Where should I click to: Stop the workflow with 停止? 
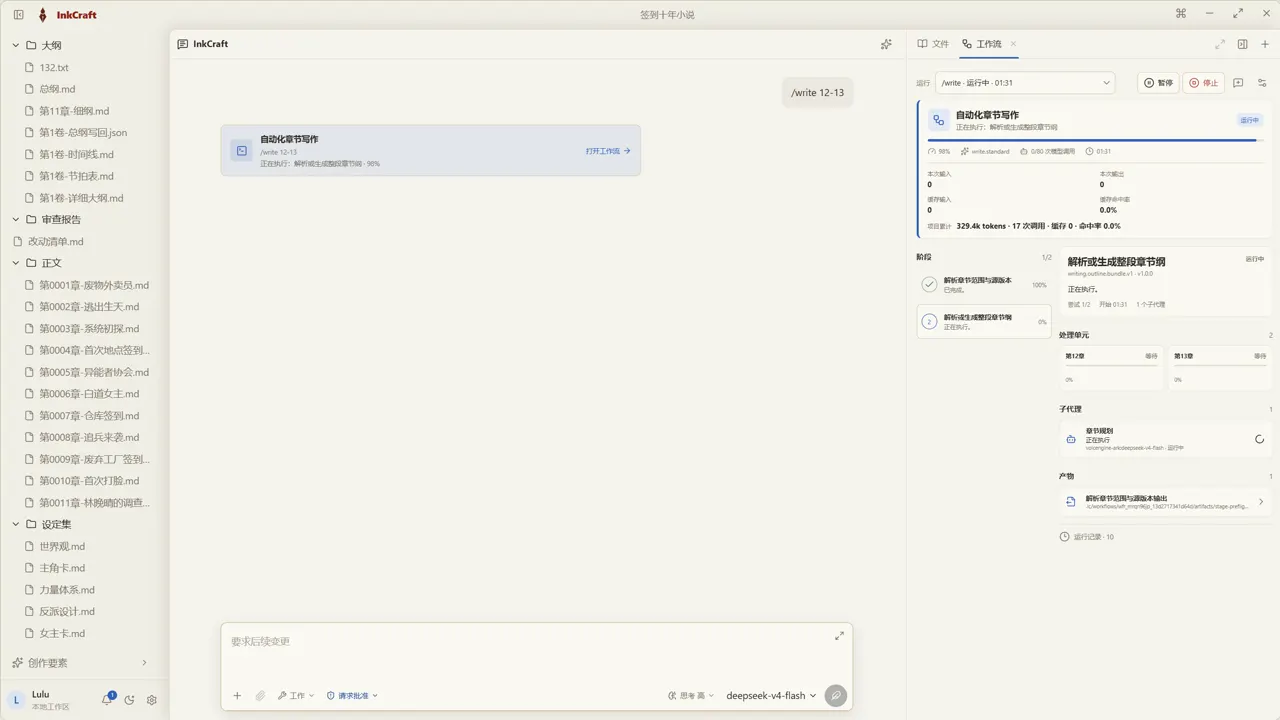(1203, 83)
